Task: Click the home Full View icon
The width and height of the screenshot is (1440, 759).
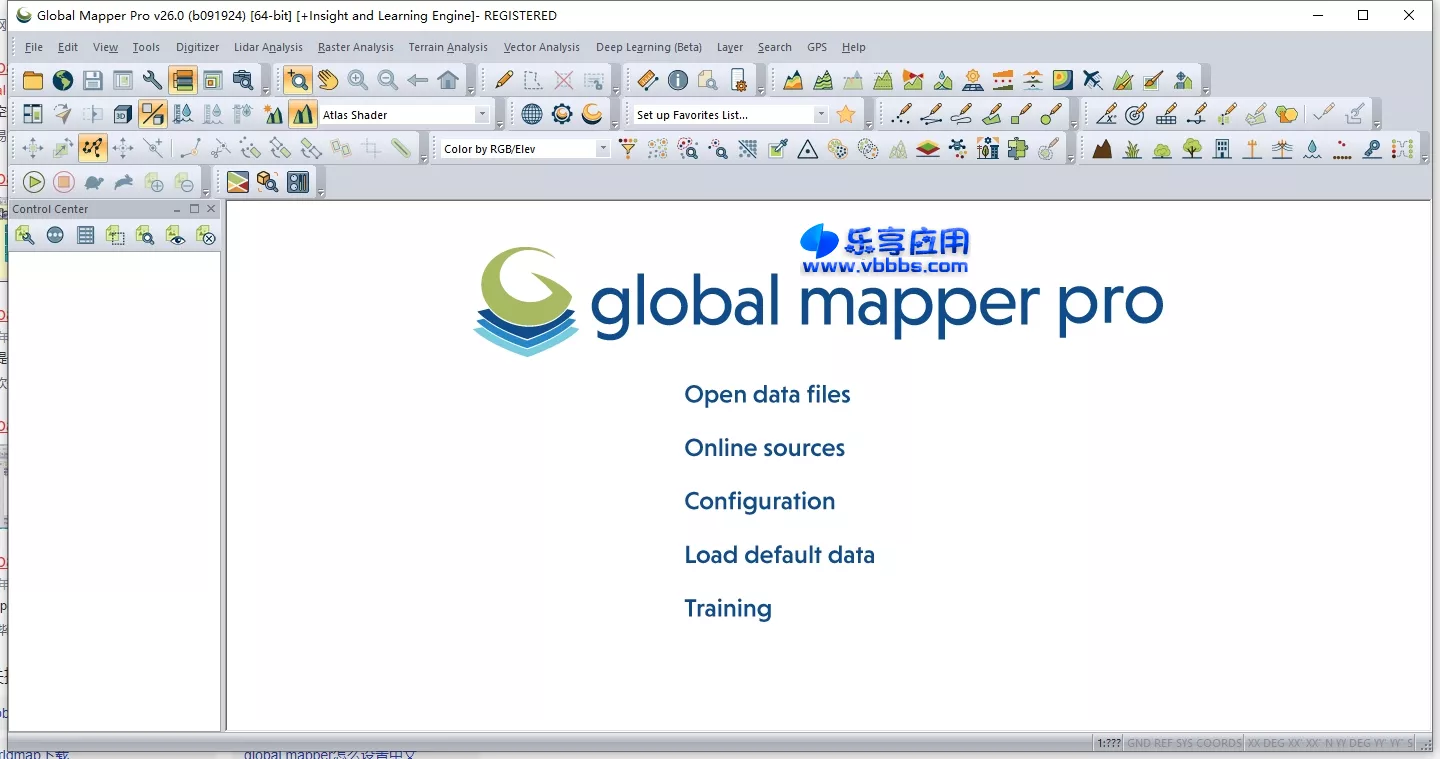Action: (449, 78)
